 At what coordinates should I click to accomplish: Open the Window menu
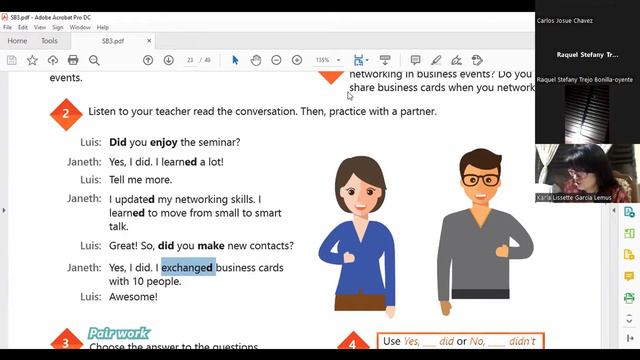pos(80,27)
